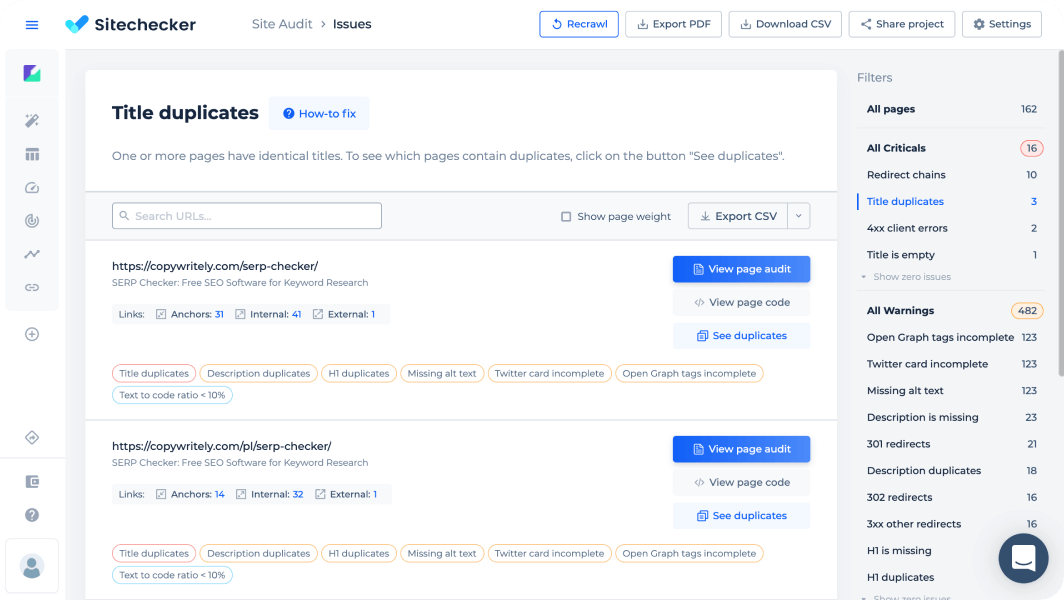Open the chat support widget
Image resolution: width=1064 pixels, height=600 pixels.
pyautogui.click(x=1023, y=558)
